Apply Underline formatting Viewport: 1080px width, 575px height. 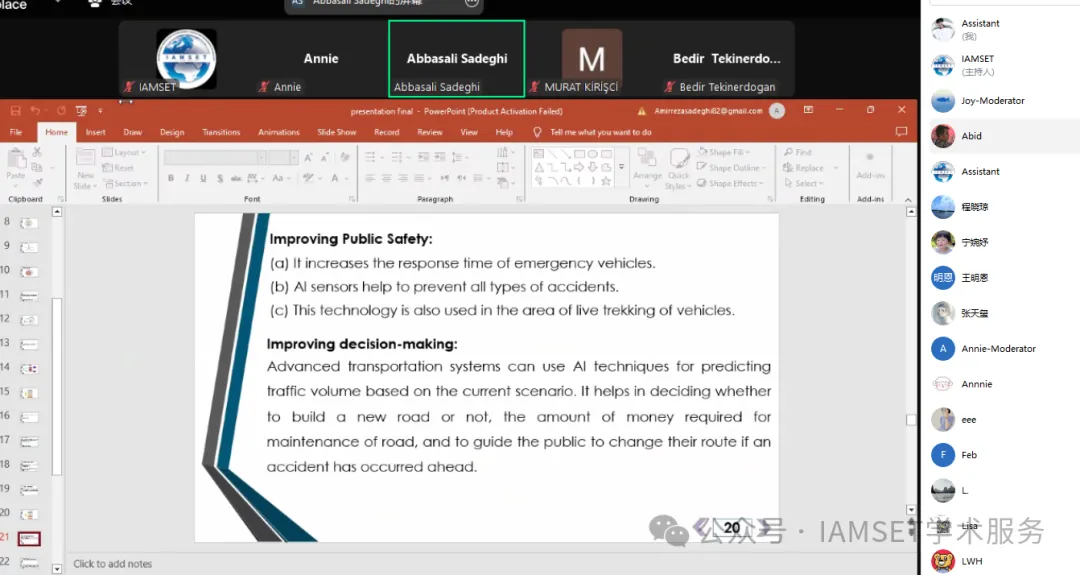(203, 178)
